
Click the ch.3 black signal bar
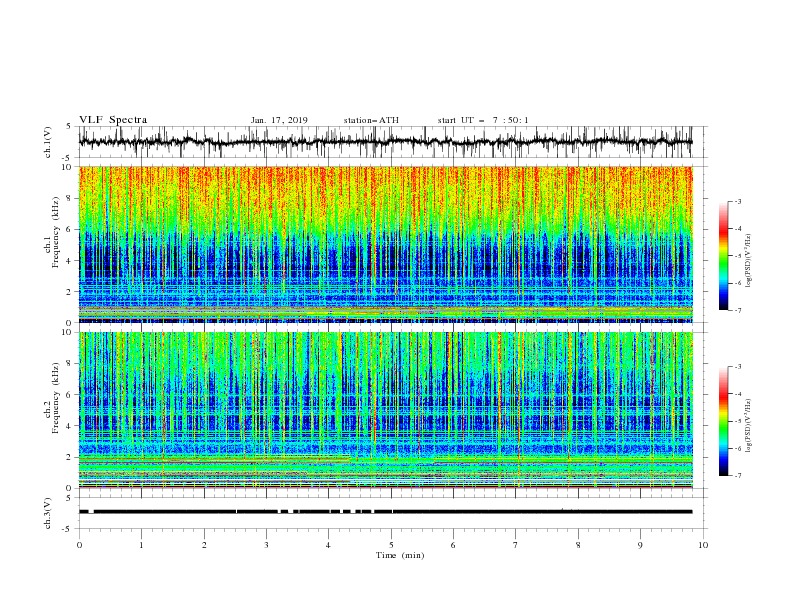pyautogui.click(x=386, y=512)
